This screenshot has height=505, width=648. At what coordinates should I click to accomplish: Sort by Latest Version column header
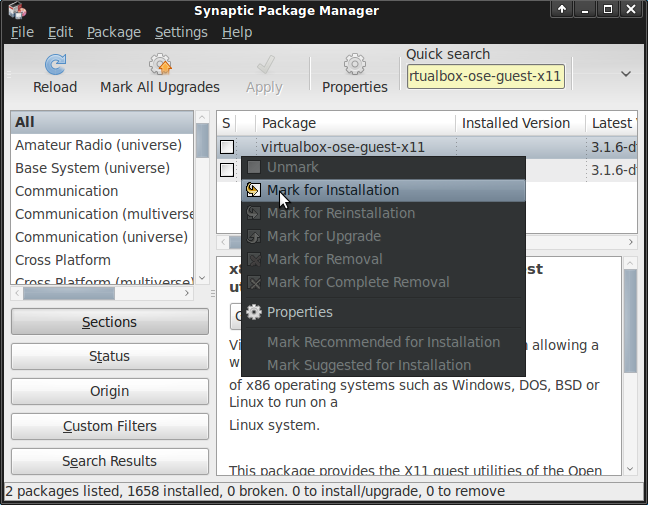[612, 123]
